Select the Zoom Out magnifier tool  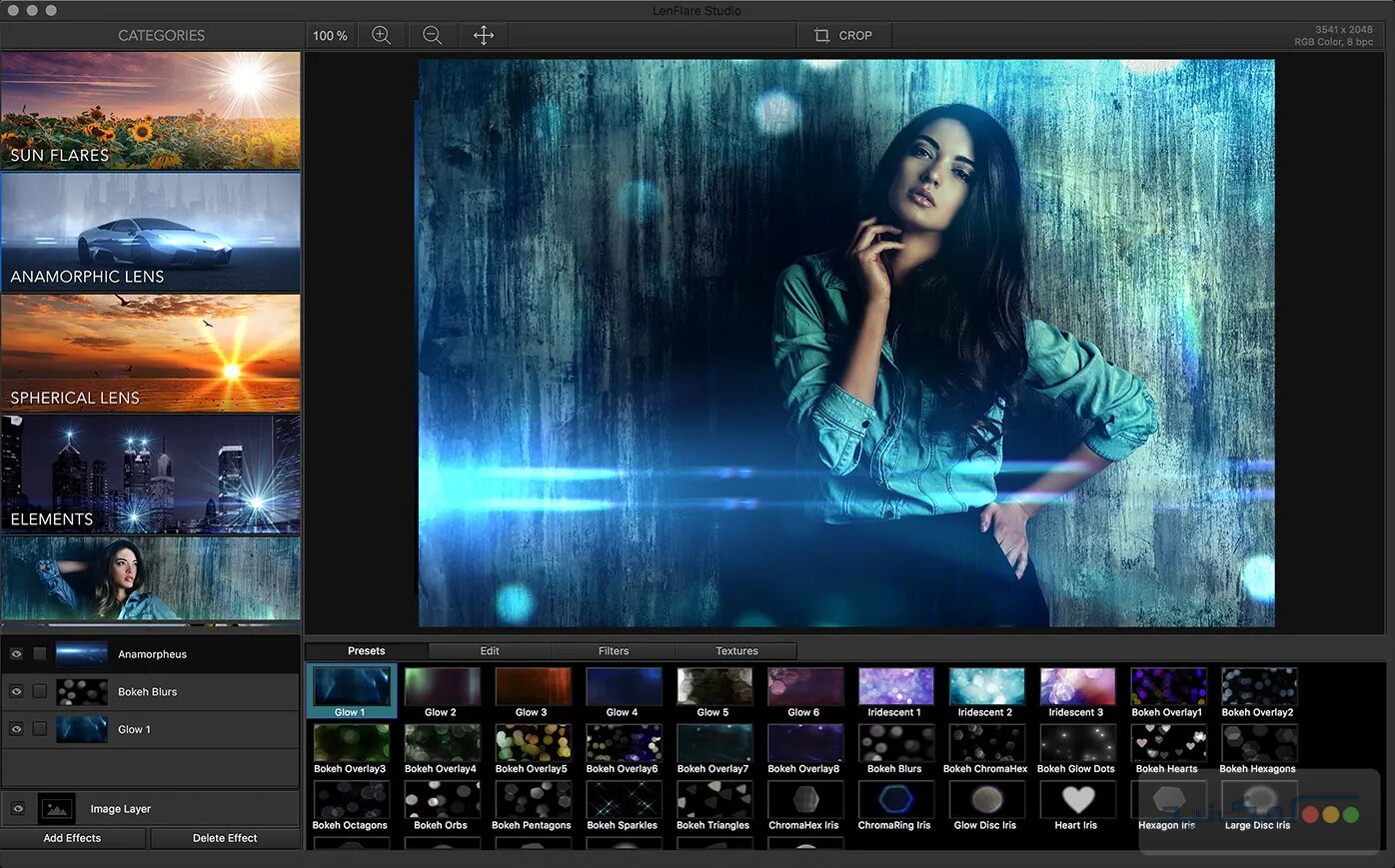(x=432, y=35)
